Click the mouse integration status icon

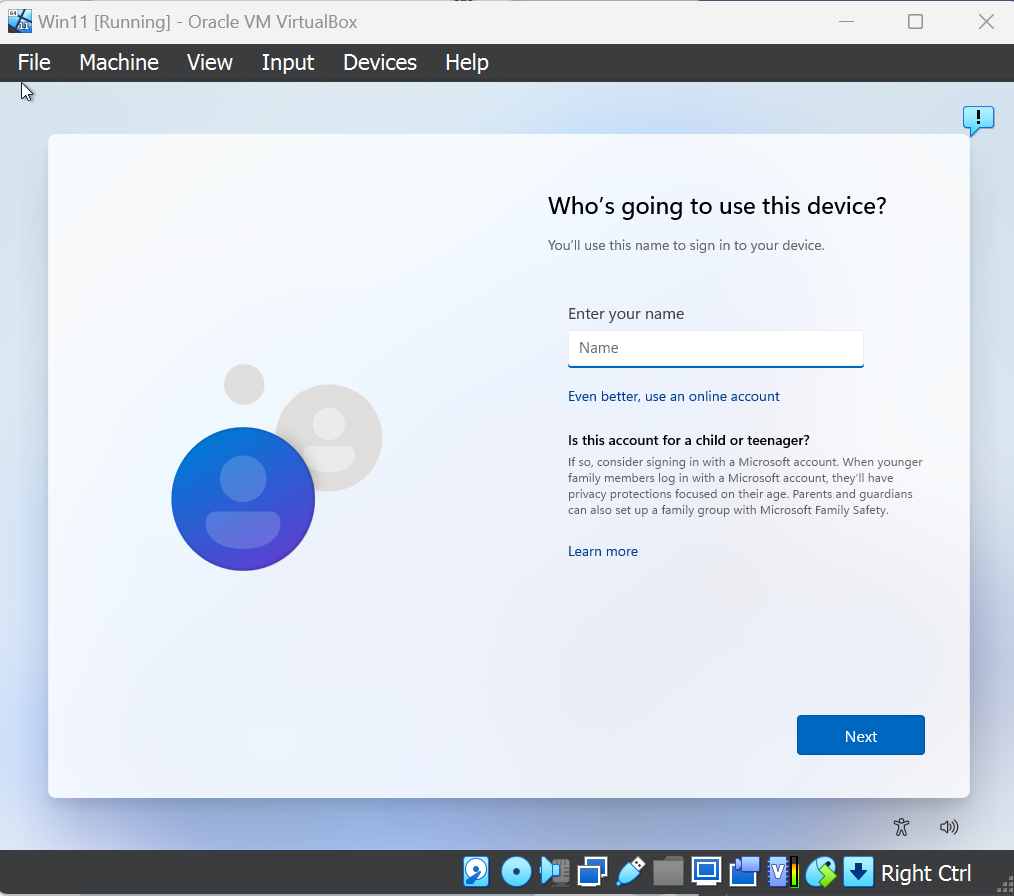point(821,872)
